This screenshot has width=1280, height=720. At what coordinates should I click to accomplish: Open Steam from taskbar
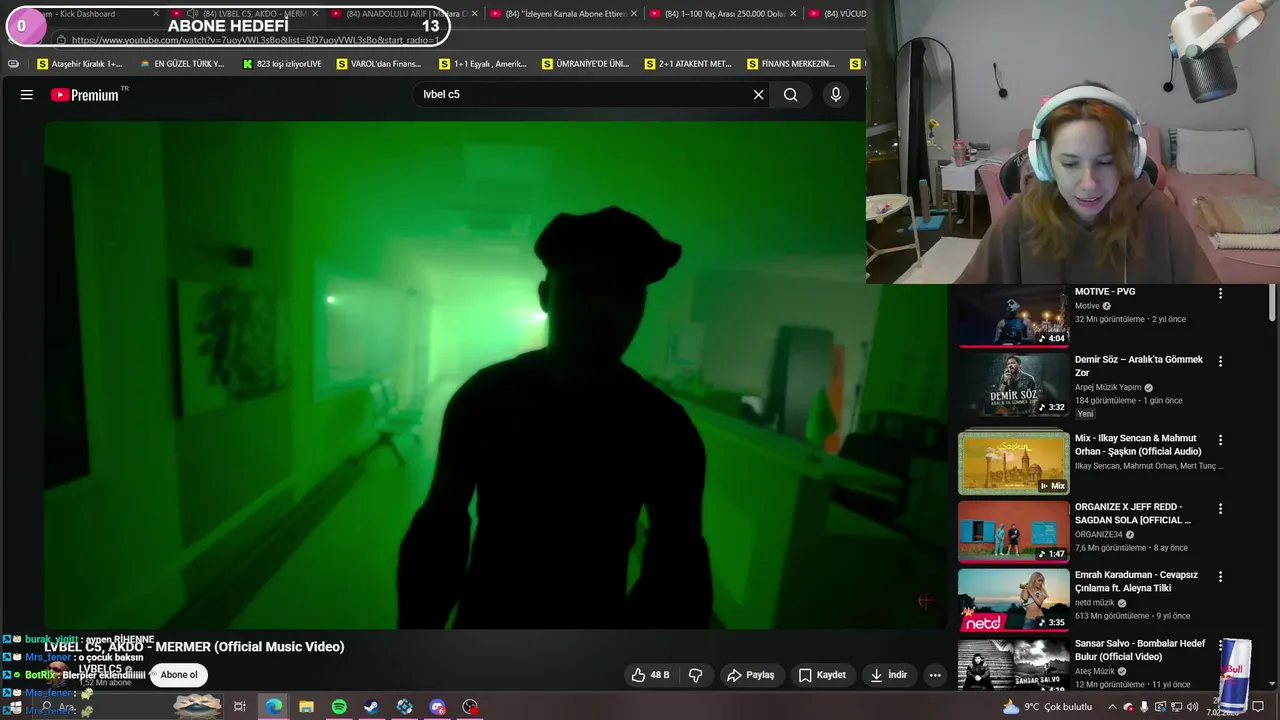point(371,707)
